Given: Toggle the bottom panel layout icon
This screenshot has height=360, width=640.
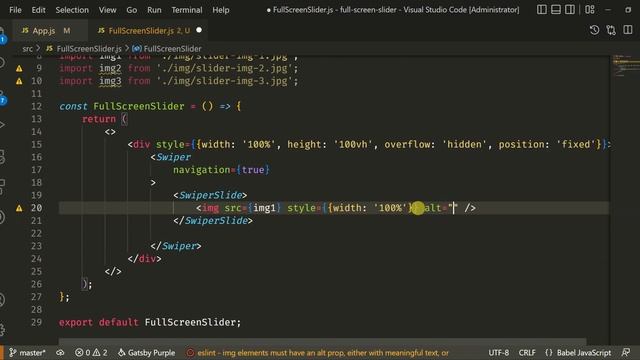Looking at the screenshot, I should tap(556, 9).
